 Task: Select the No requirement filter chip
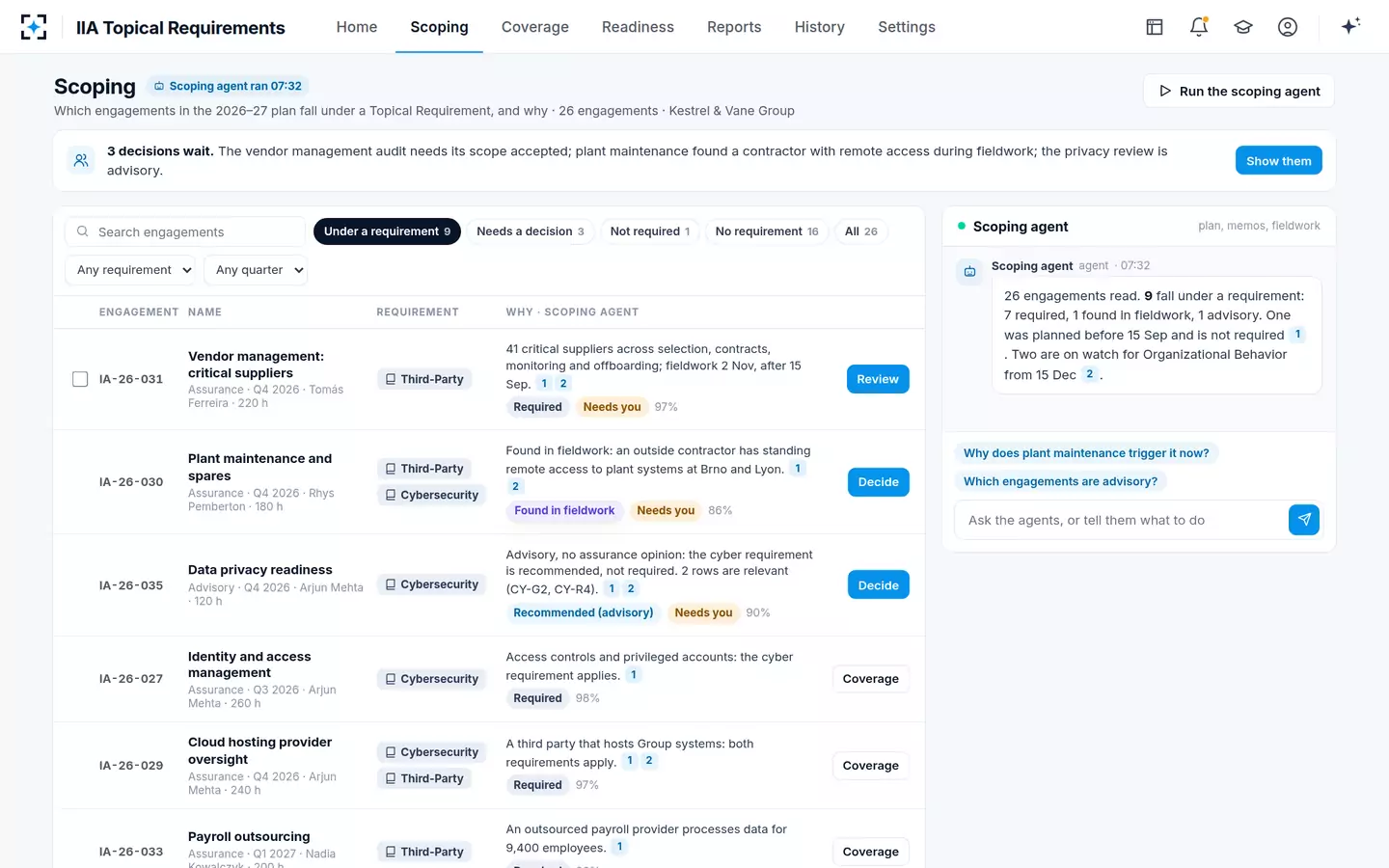click(x=767, y=231)
